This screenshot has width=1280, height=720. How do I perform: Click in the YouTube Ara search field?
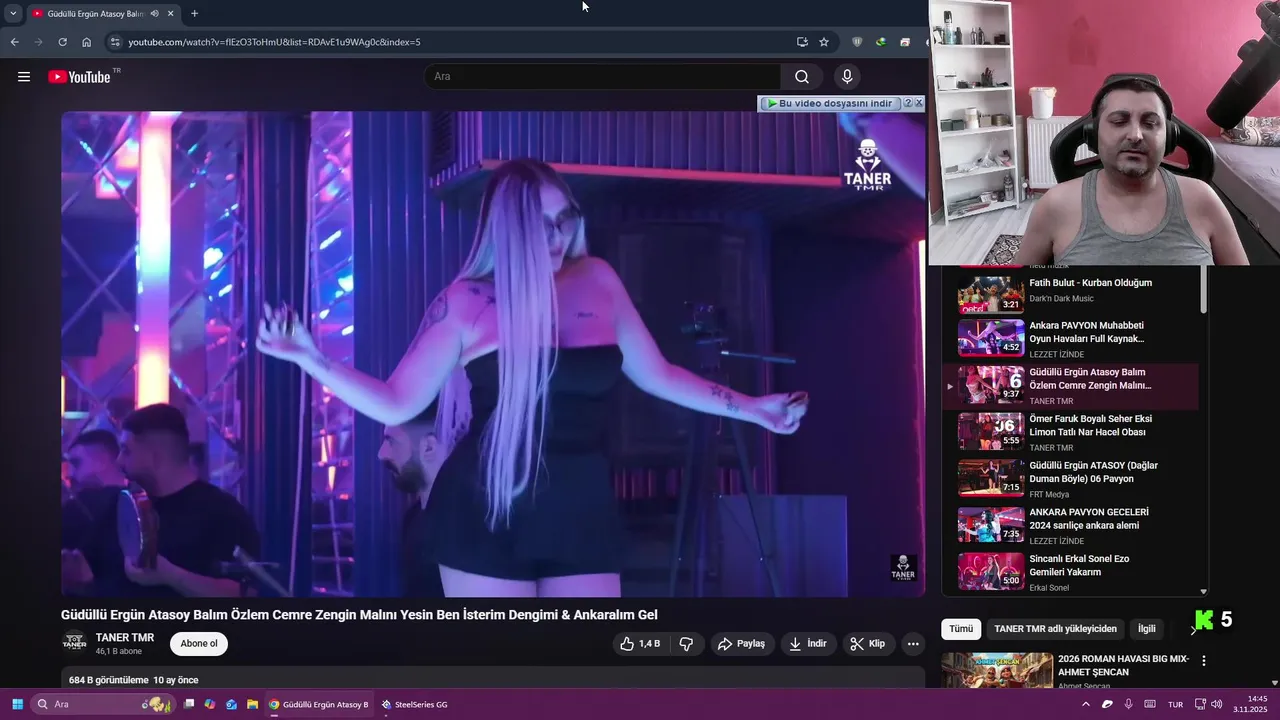point(604,76)
